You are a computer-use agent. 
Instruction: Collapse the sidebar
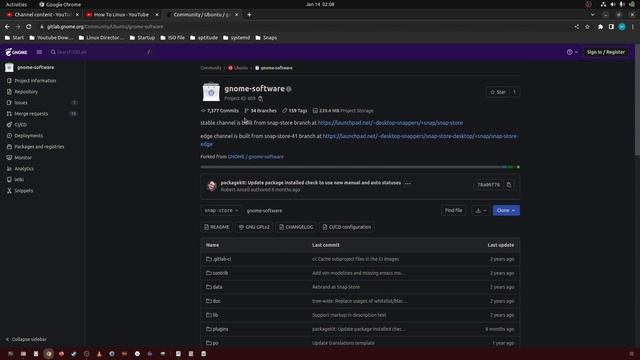click(x=26, y=339)
